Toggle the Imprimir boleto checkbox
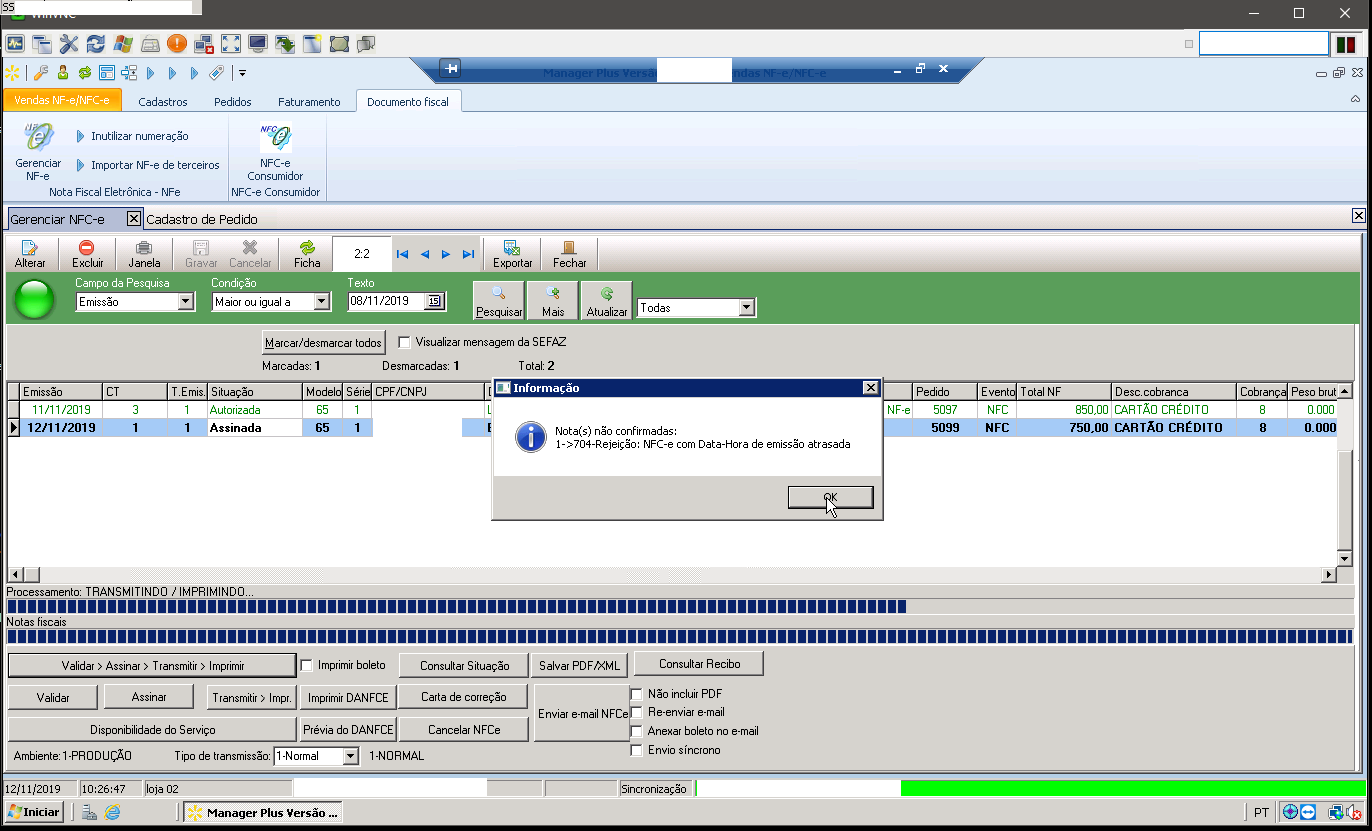Screen dimensions: 1372x831 pyautogui.click(x=308, y=665)
